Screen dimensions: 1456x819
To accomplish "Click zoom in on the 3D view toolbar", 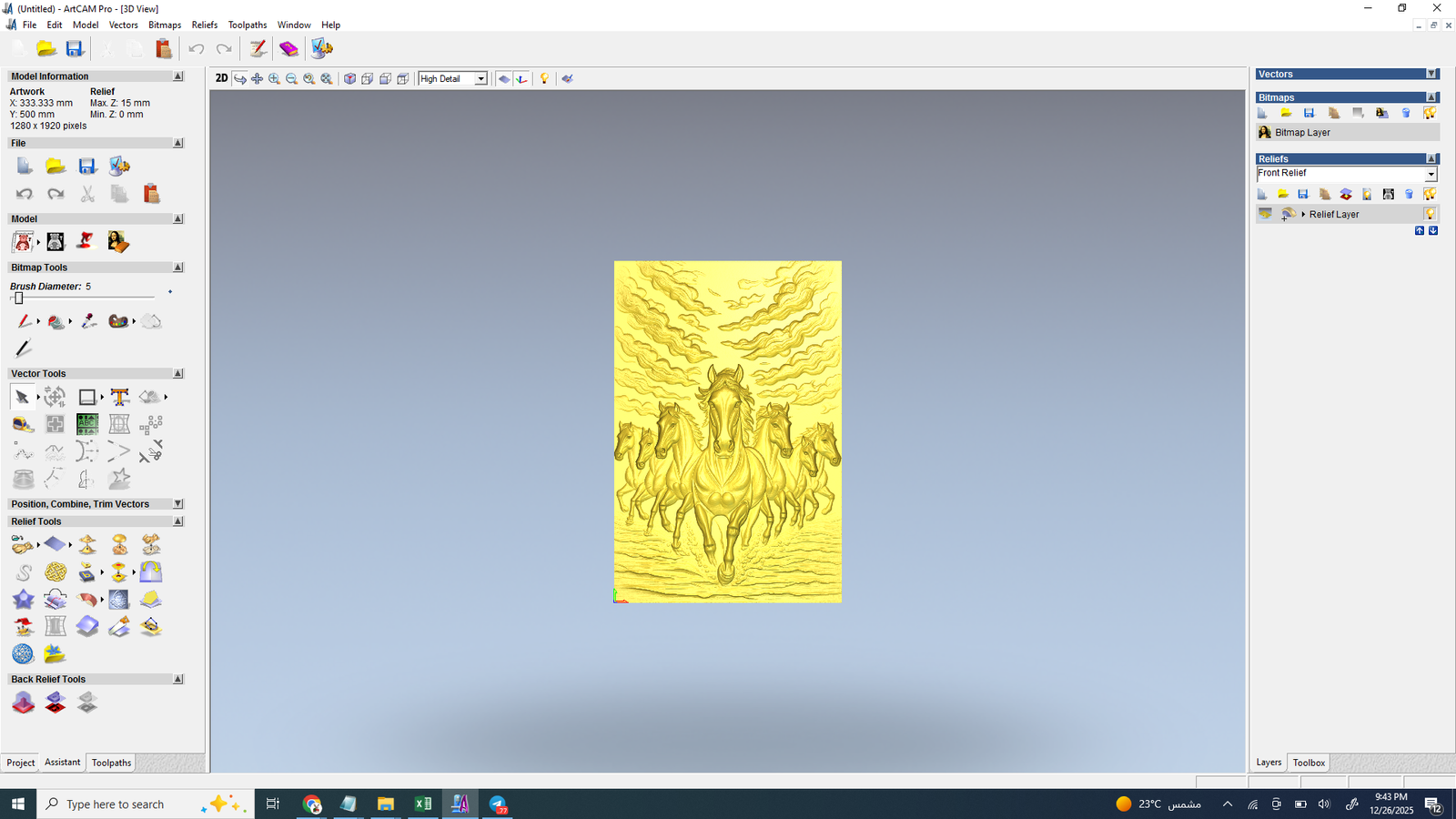I will click(274, 79).
